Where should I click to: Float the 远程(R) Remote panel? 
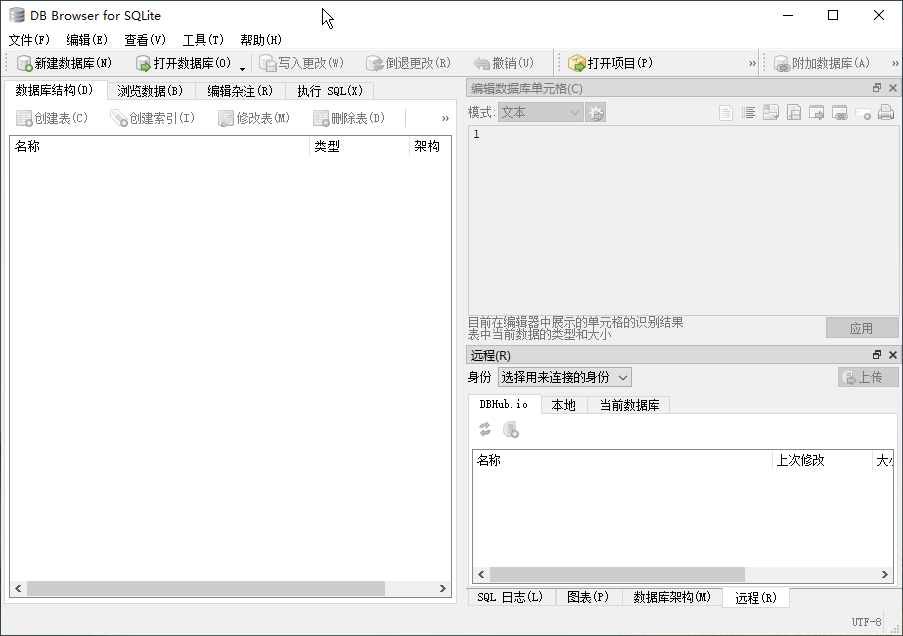(x=877, y=354)
